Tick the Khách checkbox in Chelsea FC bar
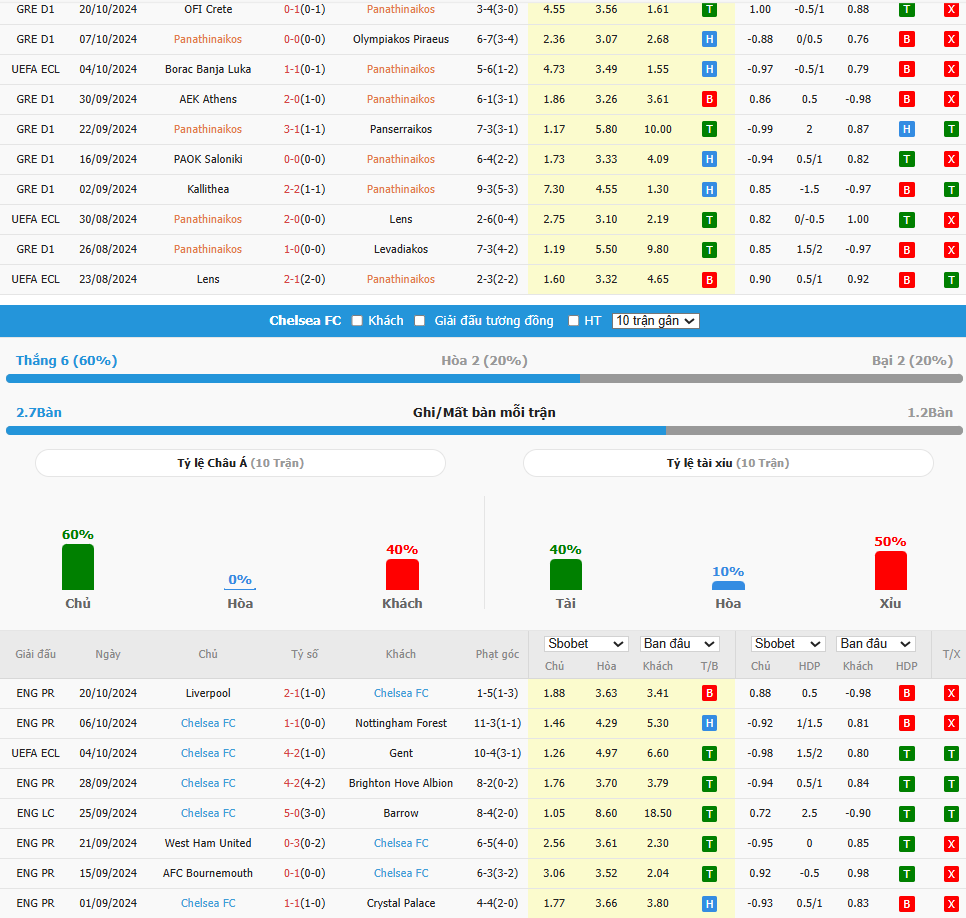 (357, 321)
